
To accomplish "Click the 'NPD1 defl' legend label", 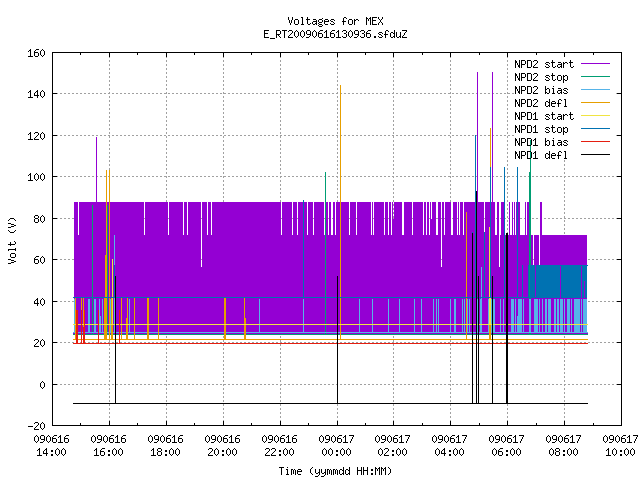I will click(x=541, y=156).
